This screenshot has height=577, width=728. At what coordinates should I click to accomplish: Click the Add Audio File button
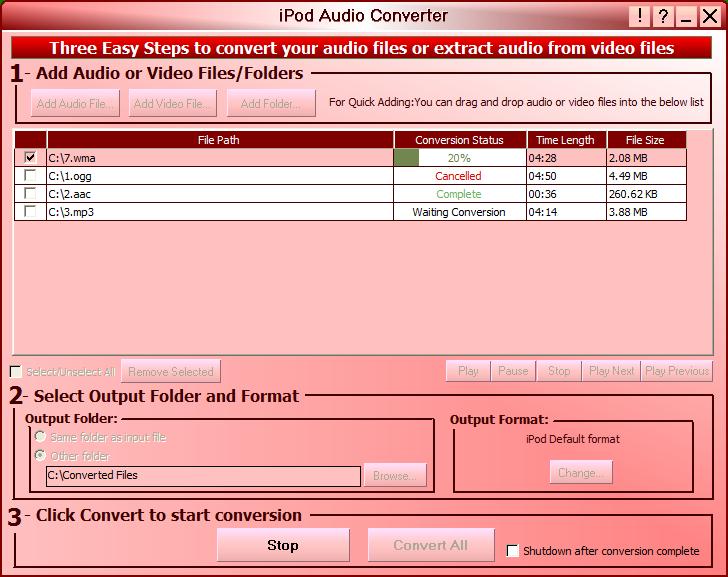point(75,104)
